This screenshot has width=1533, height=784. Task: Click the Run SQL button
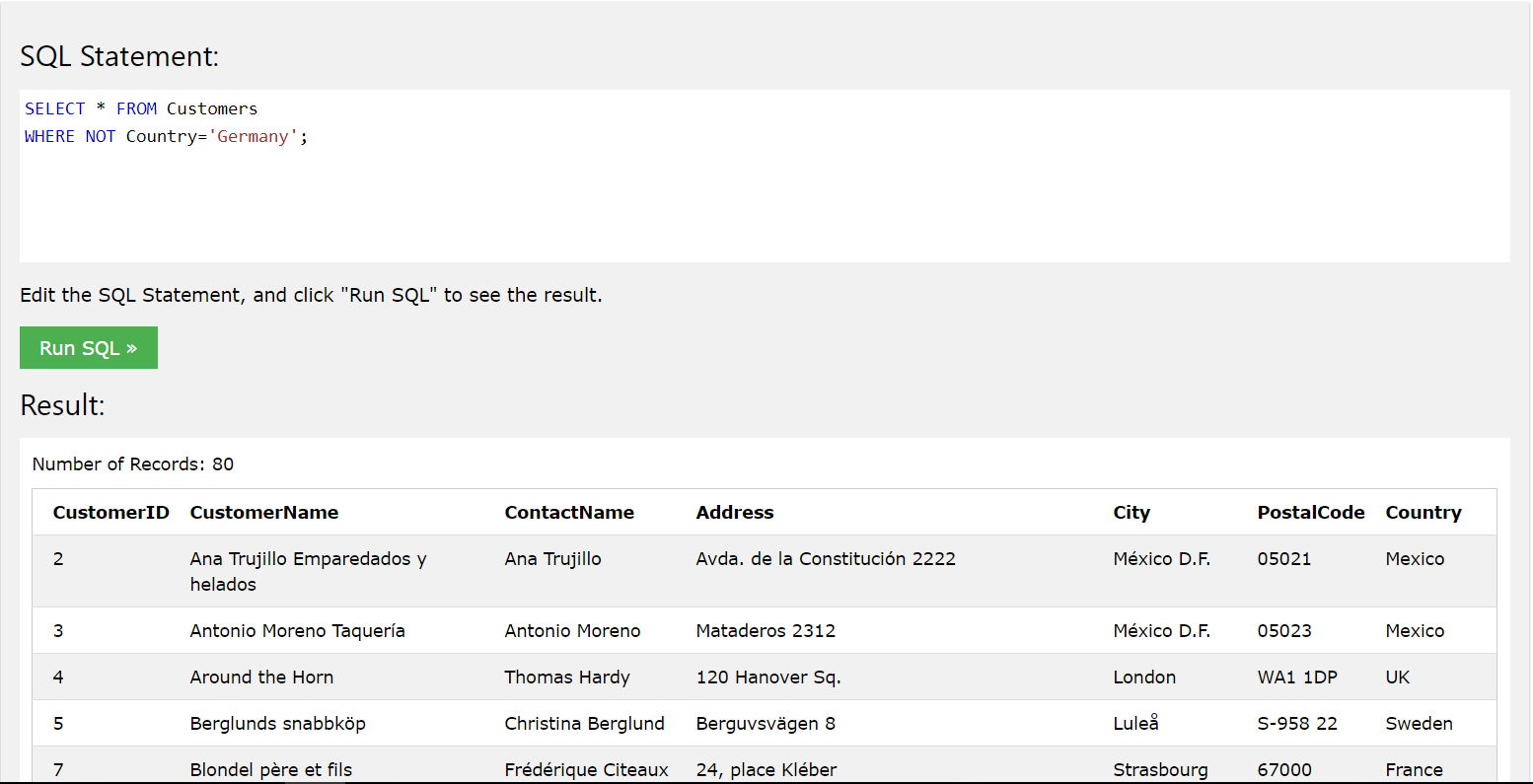pos(88,348)
